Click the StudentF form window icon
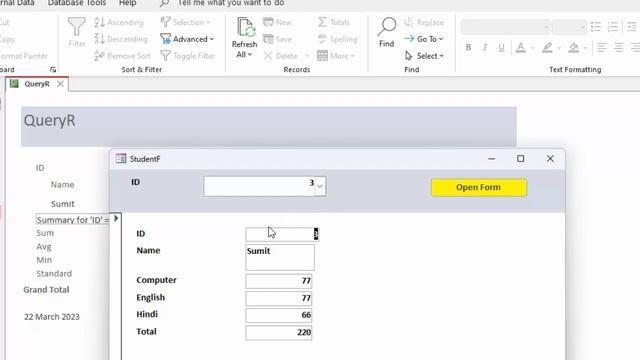 (x=121, y=158)
